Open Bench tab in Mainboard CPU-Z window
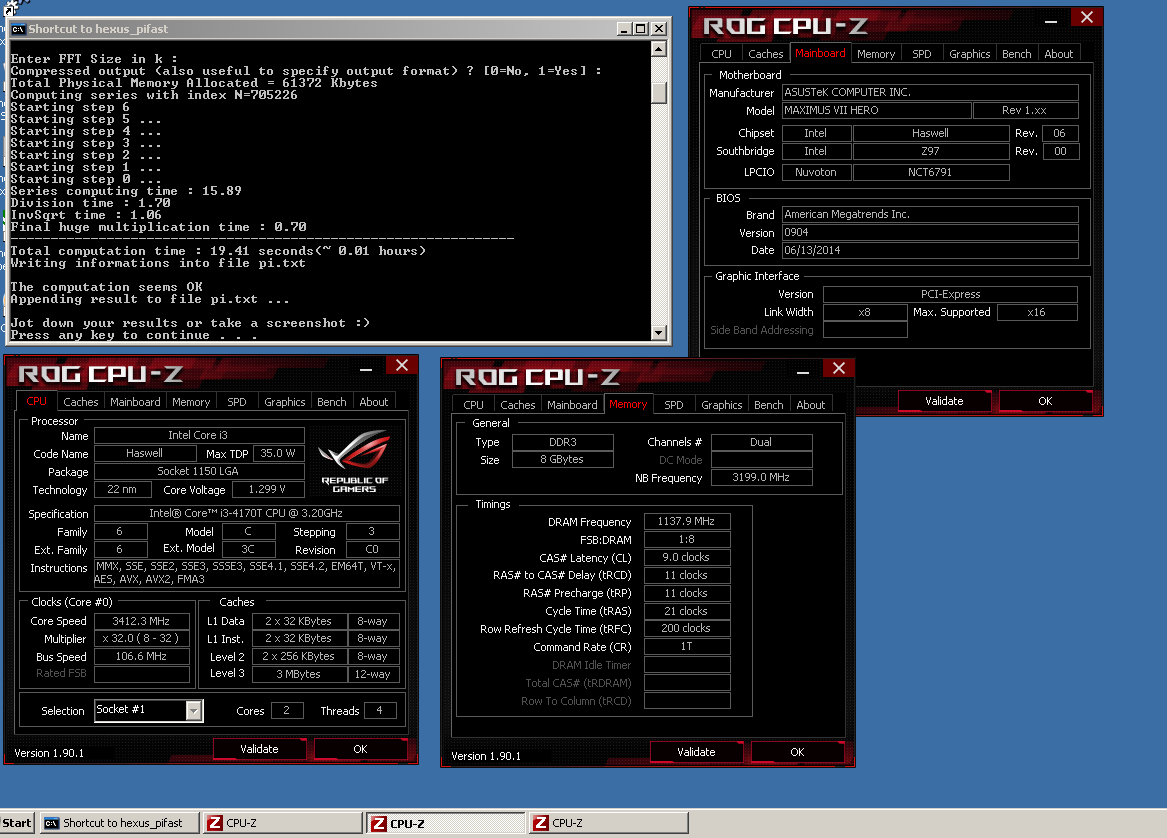 coord(1017,54)
